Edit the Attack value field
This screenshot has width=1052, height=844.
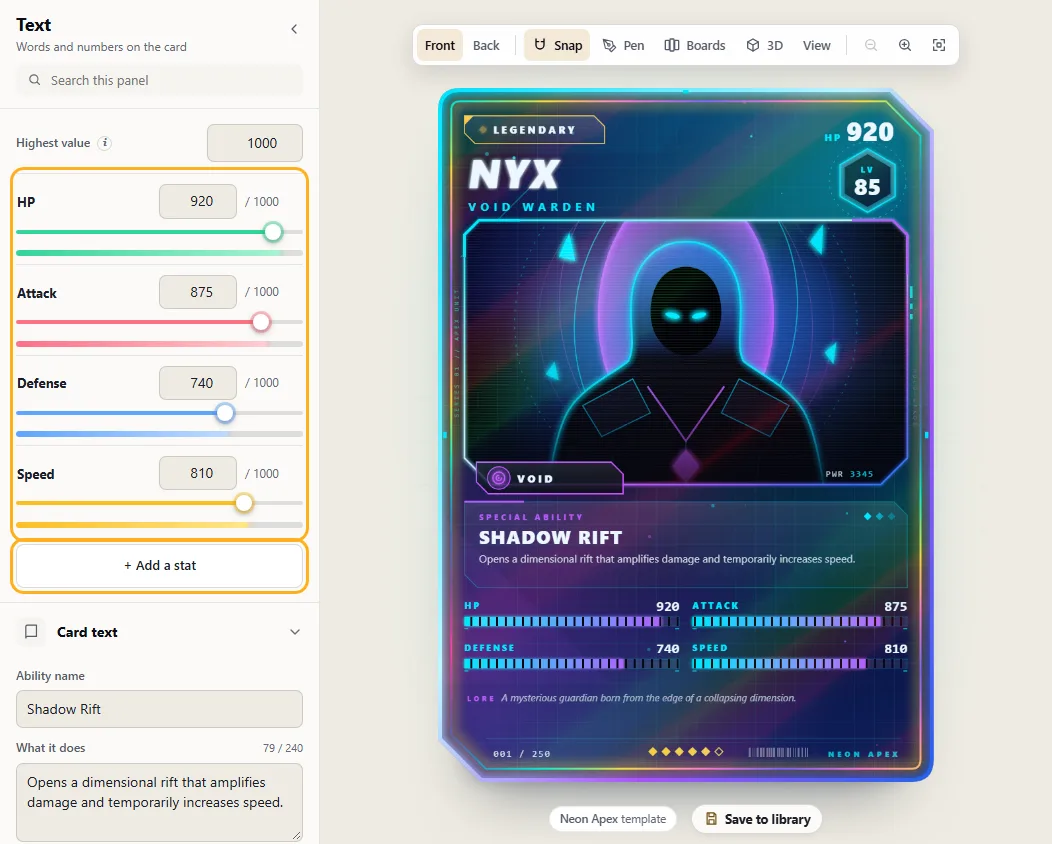(198, 292)
